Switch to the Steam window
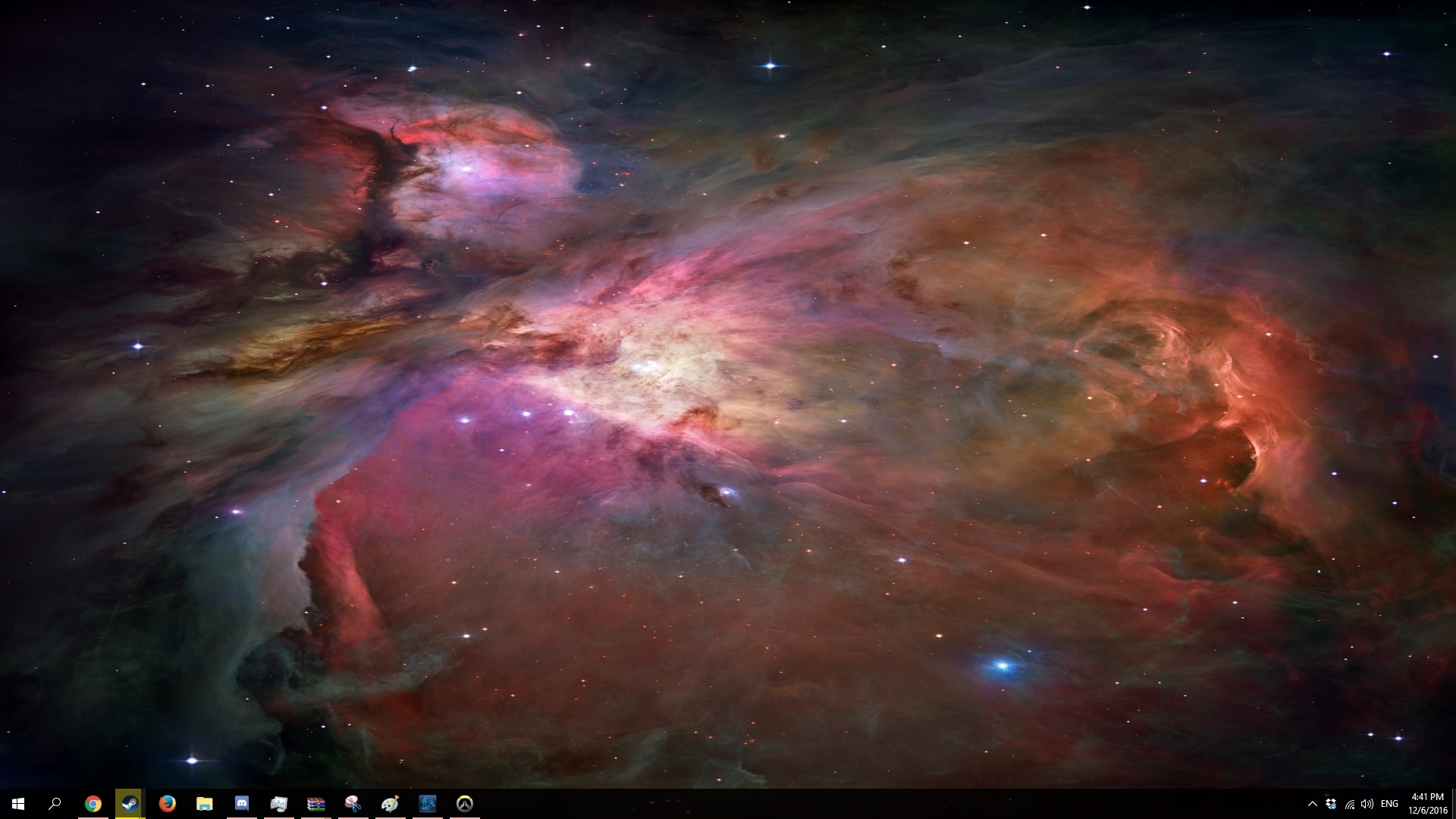This screenshot has width=1456, height=819. click(130, 804)
